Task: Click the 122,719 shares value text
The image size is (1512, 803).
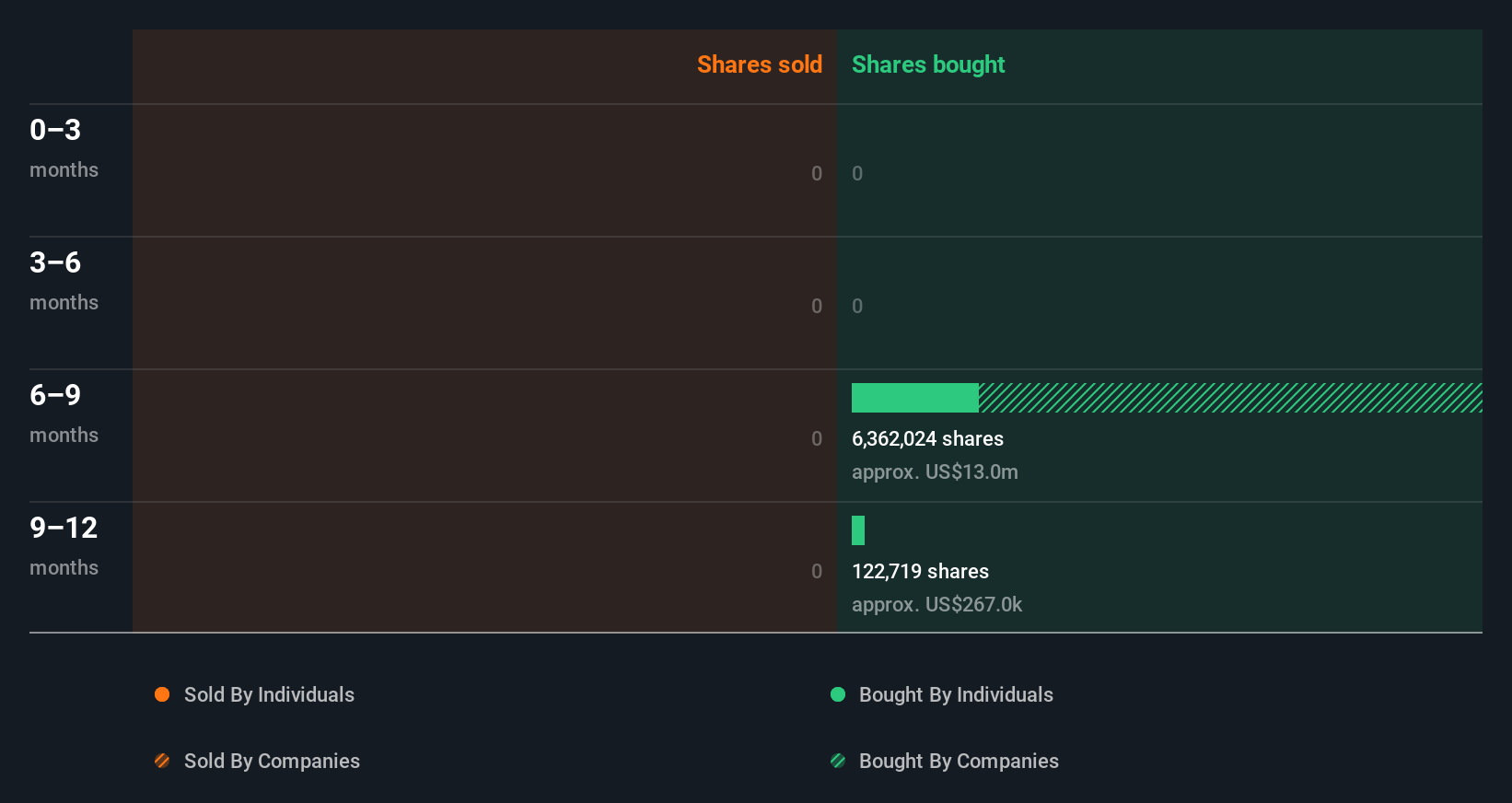Action: pos(920,572)
